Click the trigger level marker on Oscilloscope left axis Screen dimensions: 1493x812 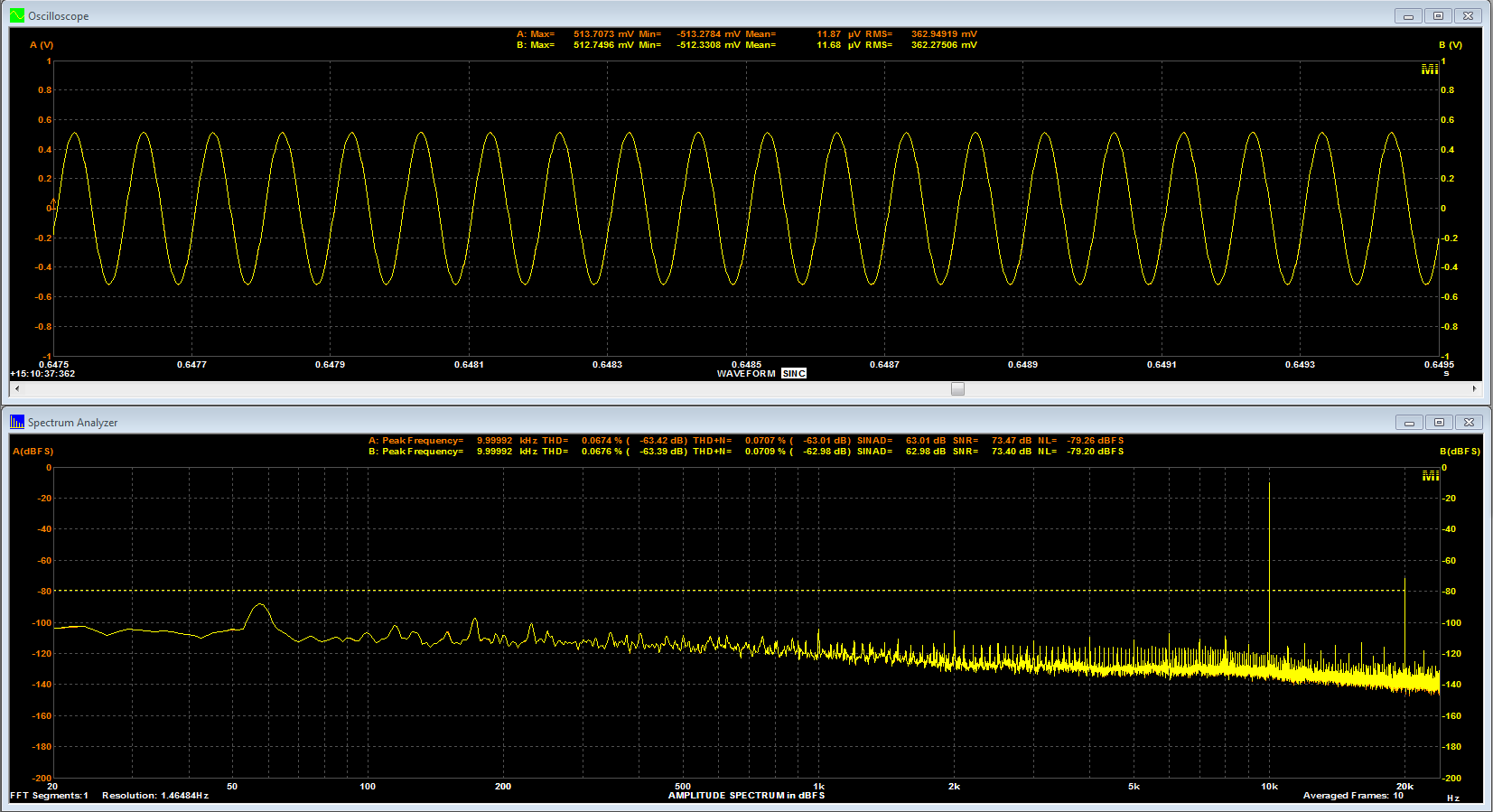[52, 203]
